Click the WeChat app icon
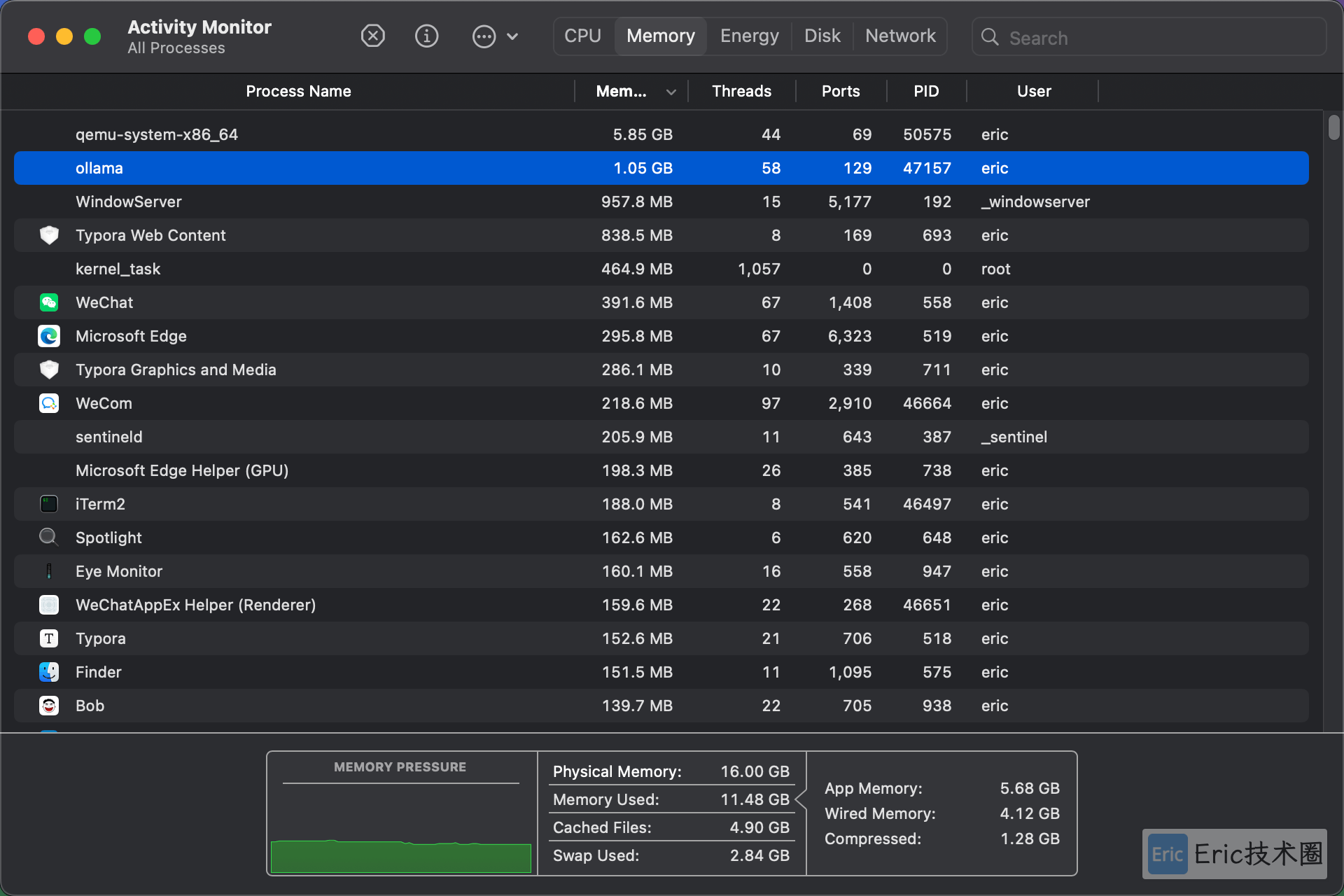This screenshot has width=1344, height=896. click(x=49, y=302)
